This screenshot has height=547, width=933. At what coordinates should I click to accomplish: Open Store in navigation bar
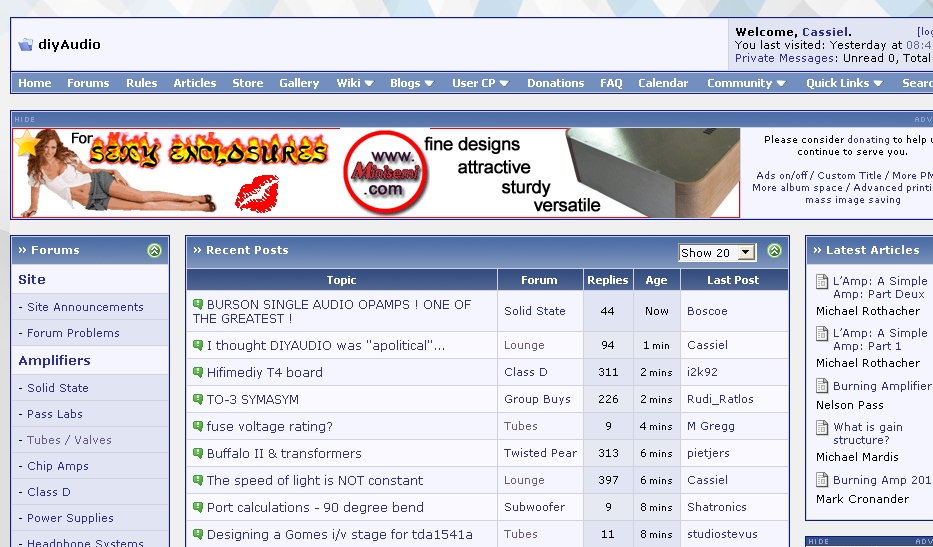click(248, 83)
